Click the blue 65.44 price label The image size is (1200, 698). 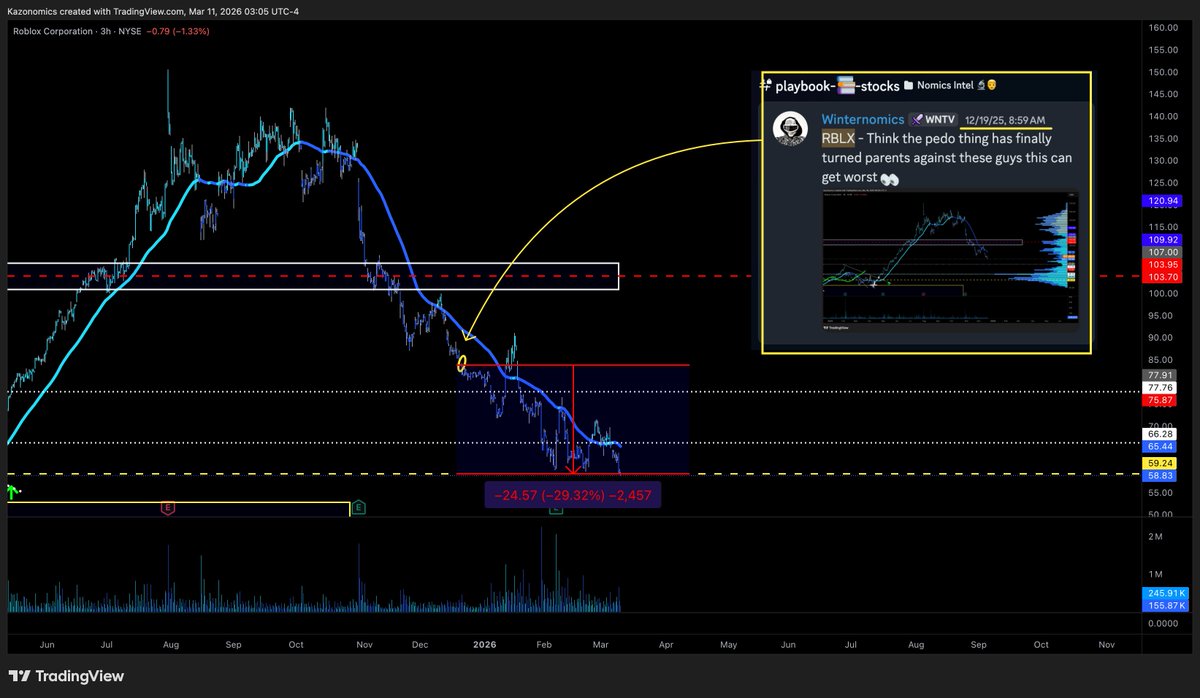(x=1161, y=446)
